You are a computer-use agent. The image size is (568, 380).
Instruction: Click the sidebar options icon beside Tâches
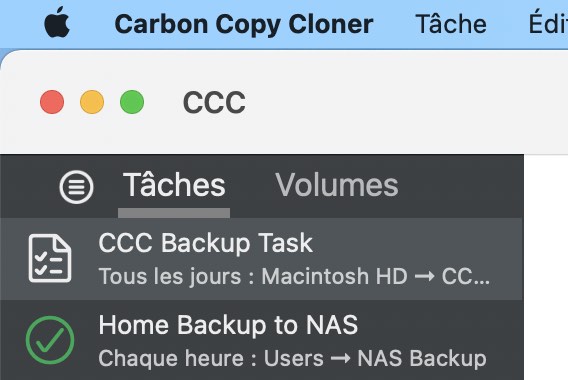point(76,187)
